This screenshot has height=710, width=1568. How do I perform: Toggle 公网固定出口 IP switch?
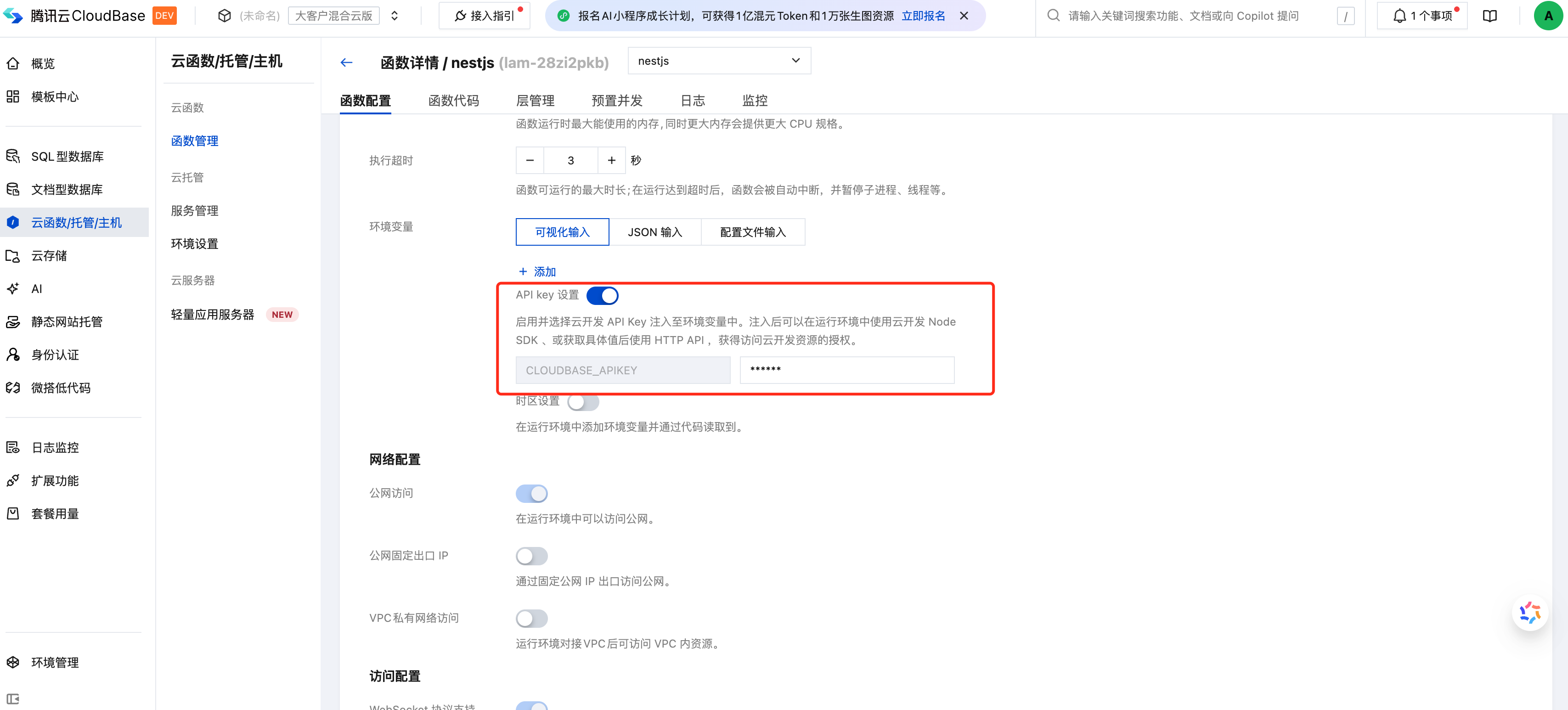pos(531,556)
